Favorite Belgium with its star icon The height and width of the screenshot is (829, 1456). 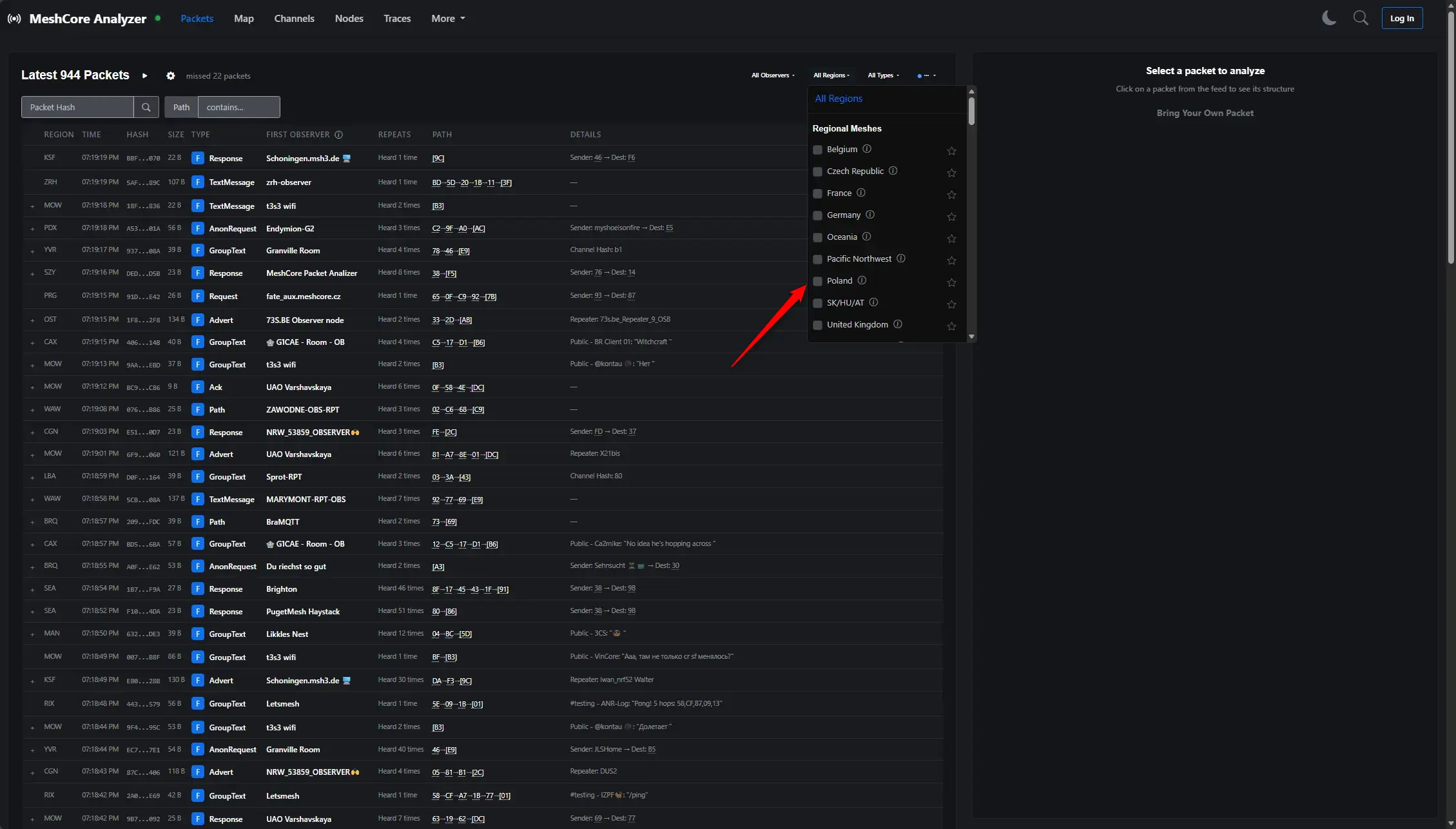click(951, 151)
